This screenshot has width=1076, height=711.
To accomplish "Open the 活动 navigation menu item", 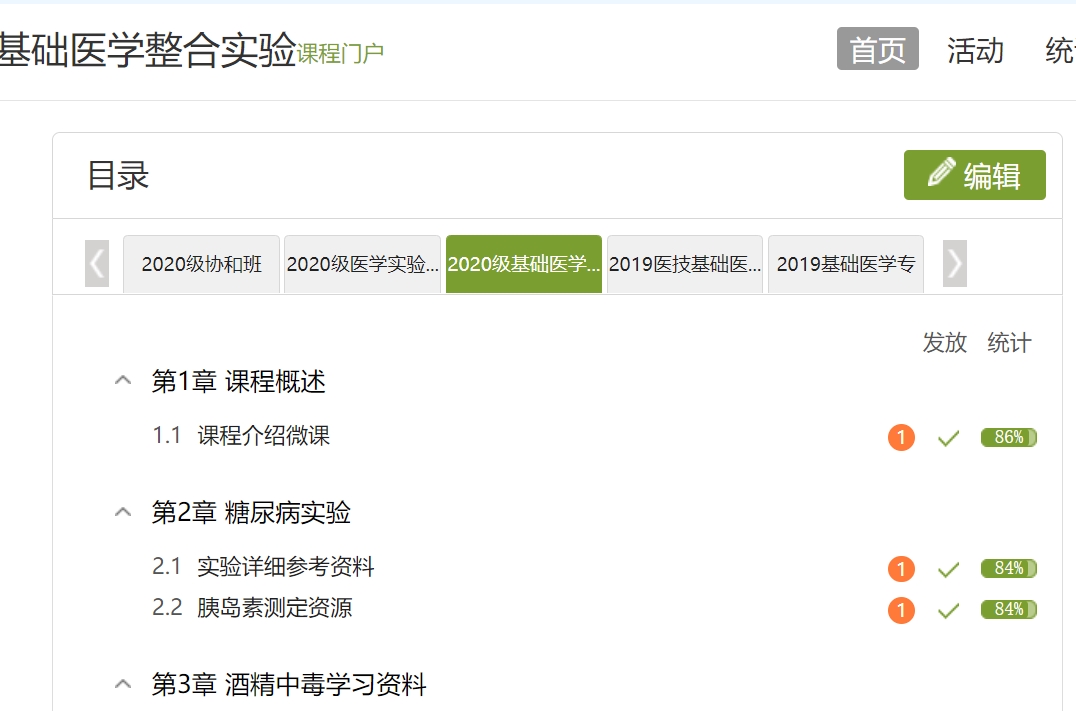I will point(975,50).
